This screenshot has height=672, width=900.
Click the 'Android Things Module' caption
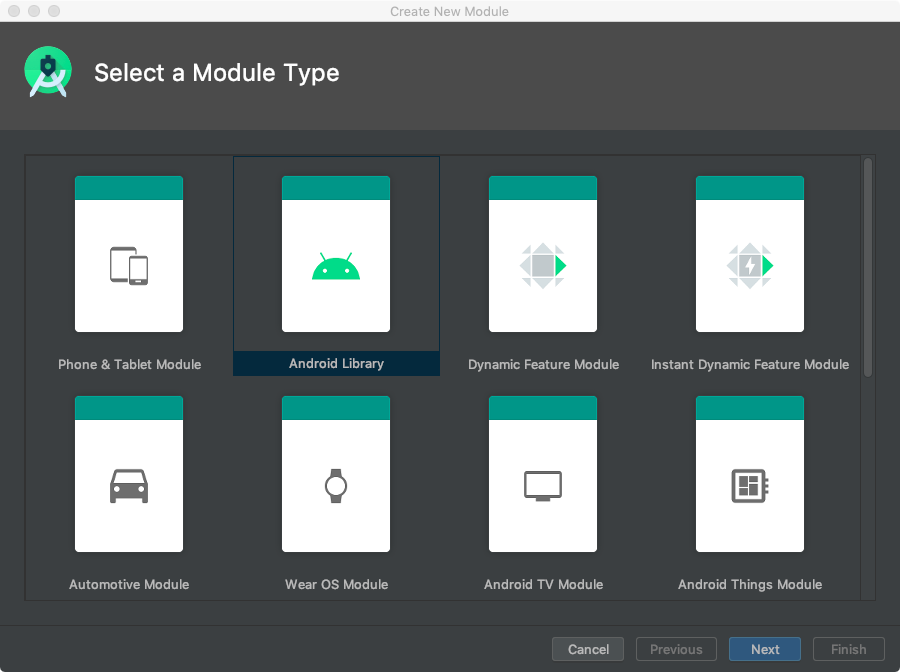(750, 585)
